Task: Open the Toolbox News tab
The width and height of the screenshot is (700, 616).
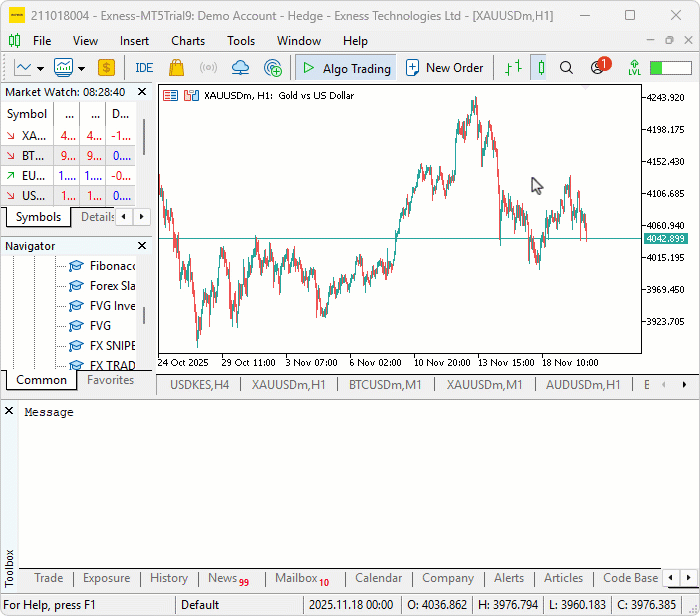Action: tap(229, 579)
